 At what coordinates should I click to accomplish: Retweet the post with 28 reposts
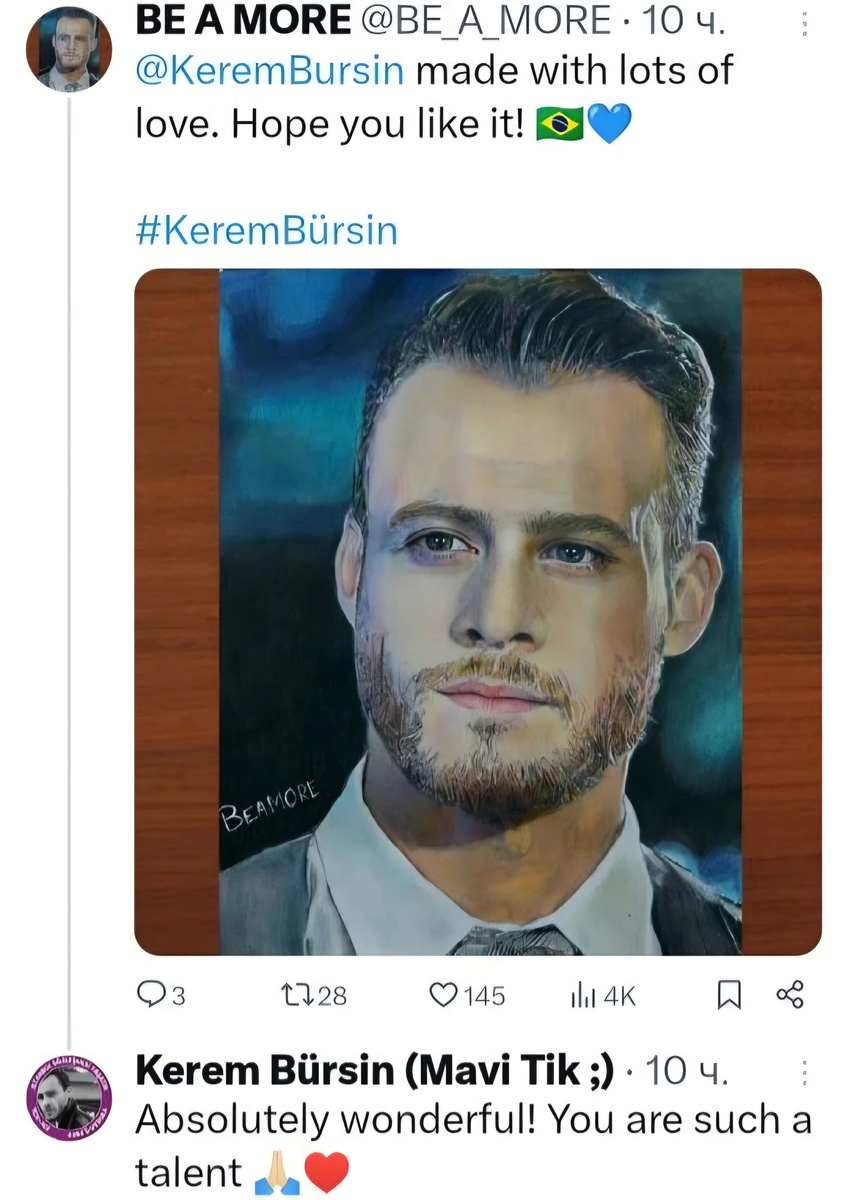coord(298,995)
